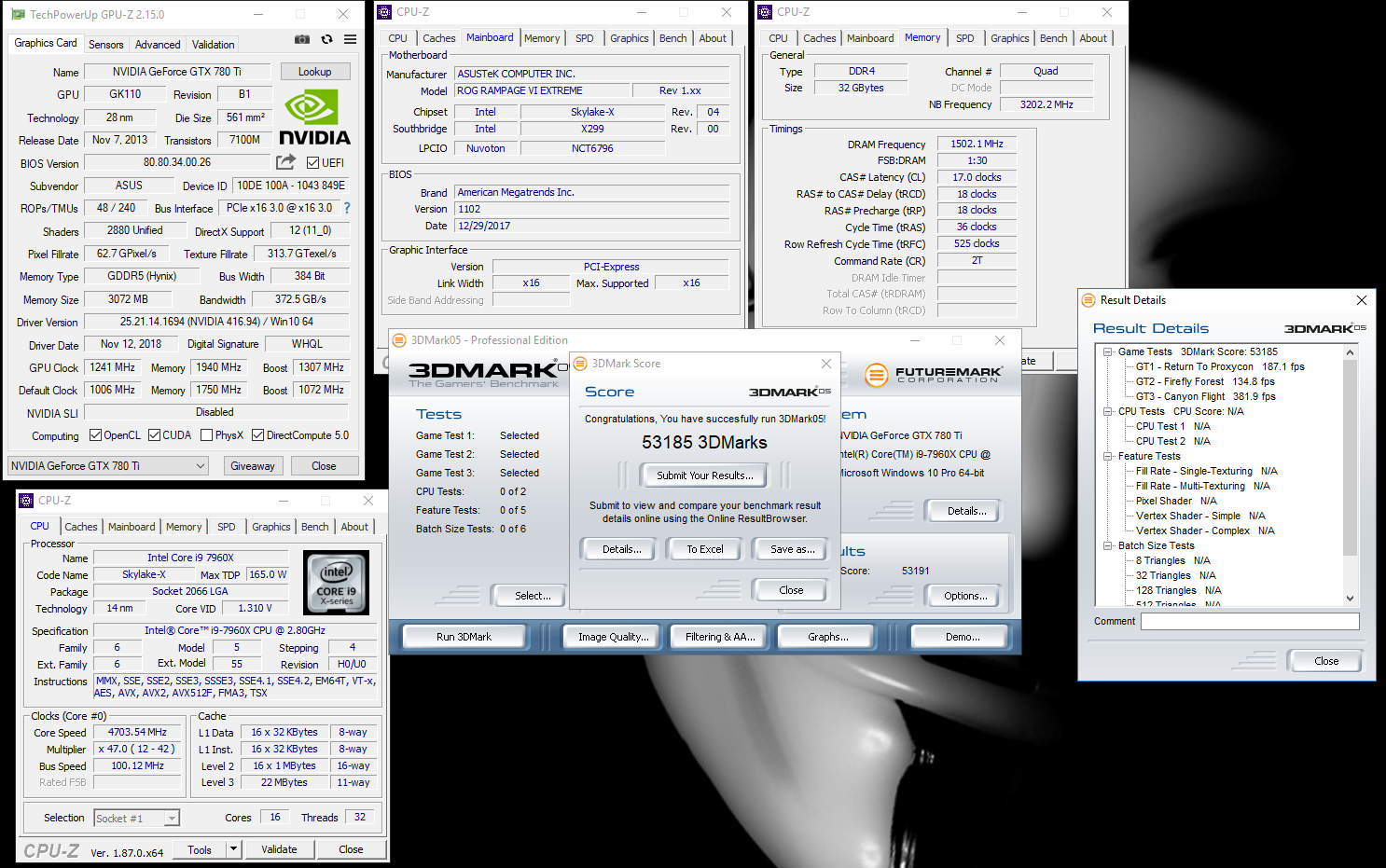Click the Lookup button in GPU-Z
This screenshot has height=868, width=1386.
tap(314, 72)
